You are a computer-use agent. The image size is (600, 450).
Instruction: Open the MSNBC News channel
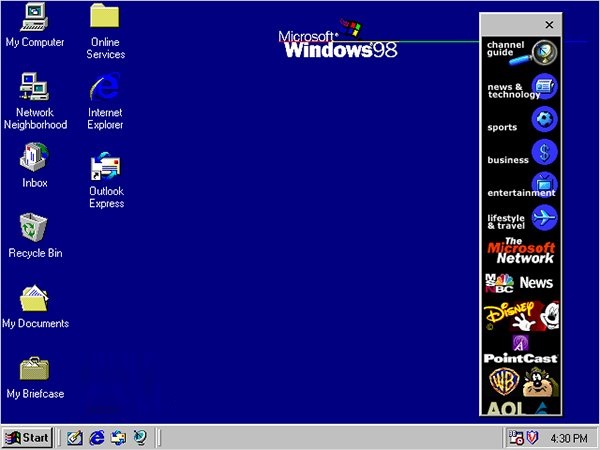521,283
